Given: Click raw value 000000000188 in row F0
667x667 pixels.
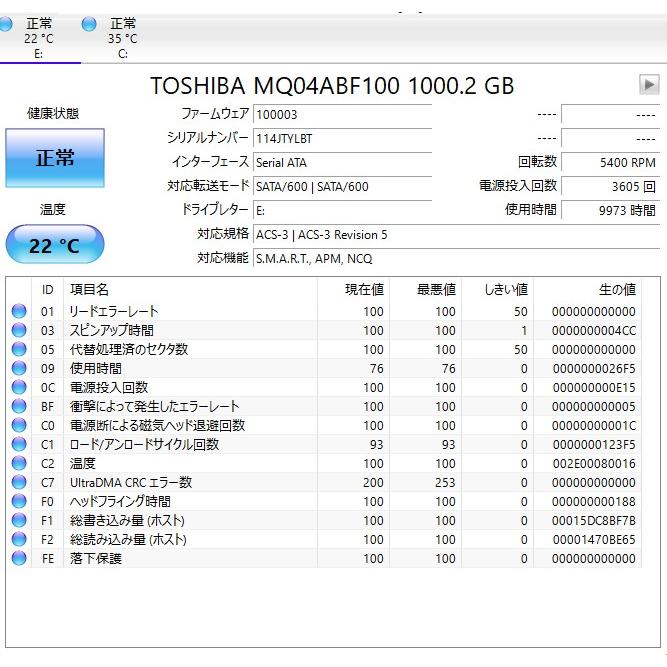Looking at the screenshot, I should pos(594,502).
